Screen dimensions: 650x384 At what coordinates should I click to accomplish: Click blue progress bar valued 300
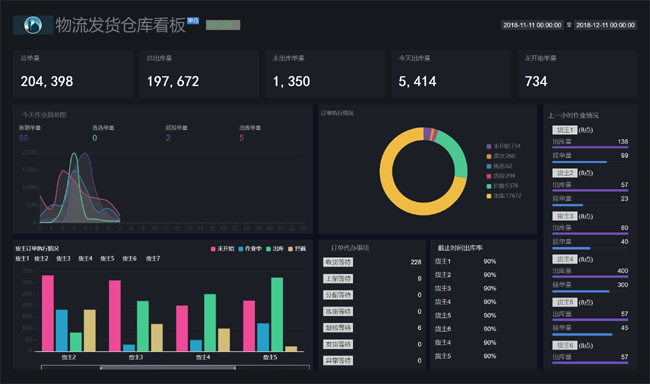581,291
